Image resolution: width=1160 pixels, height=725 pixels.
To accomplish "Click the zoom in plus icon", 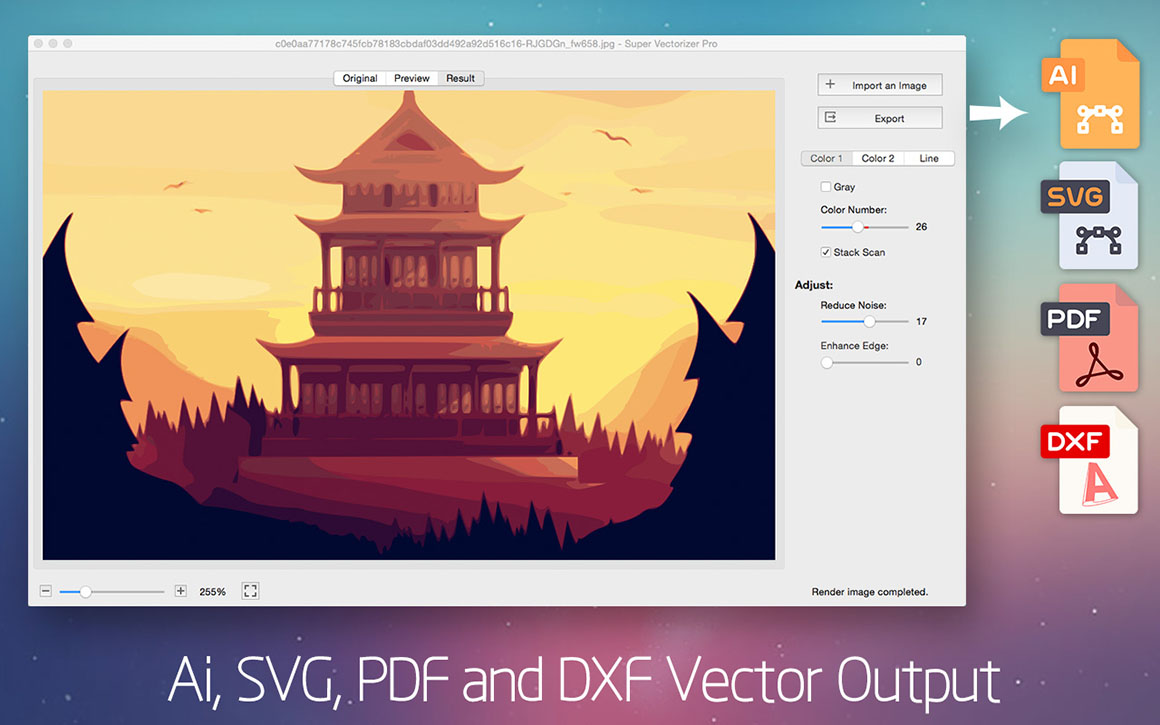I will point(181,591).
